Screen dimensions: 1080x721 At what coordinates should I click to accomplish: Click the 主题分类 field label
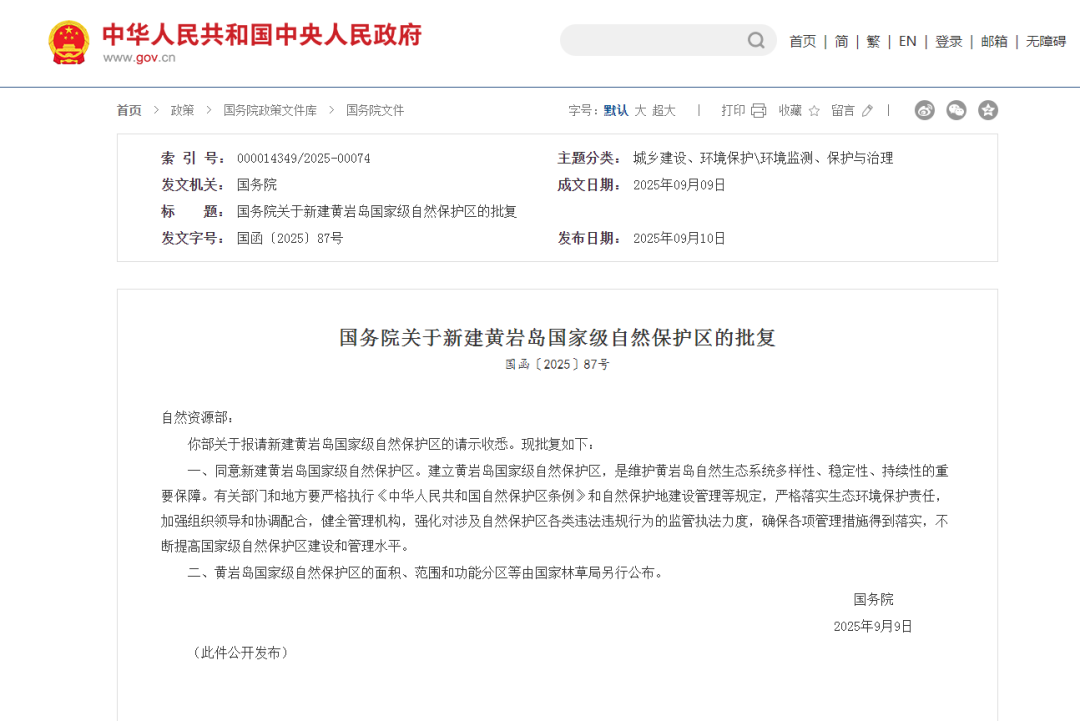pyautogui.click(x=590, y=158)
